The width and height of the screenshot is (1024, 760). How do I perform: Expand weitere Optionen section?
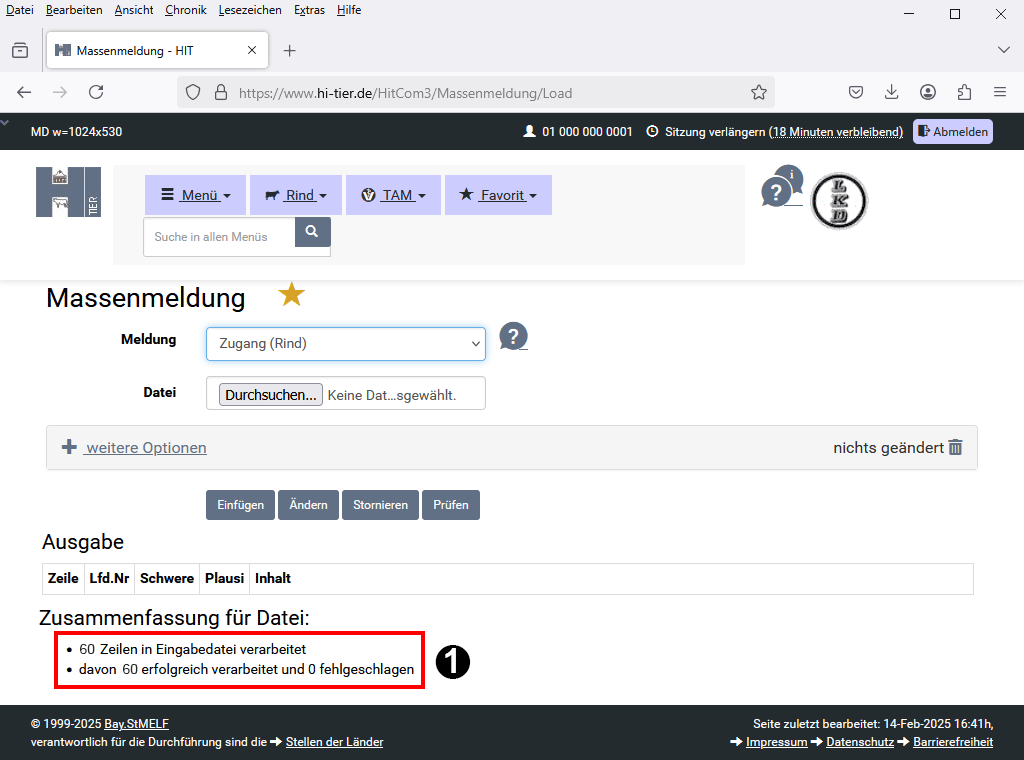[x=145, y=447]
